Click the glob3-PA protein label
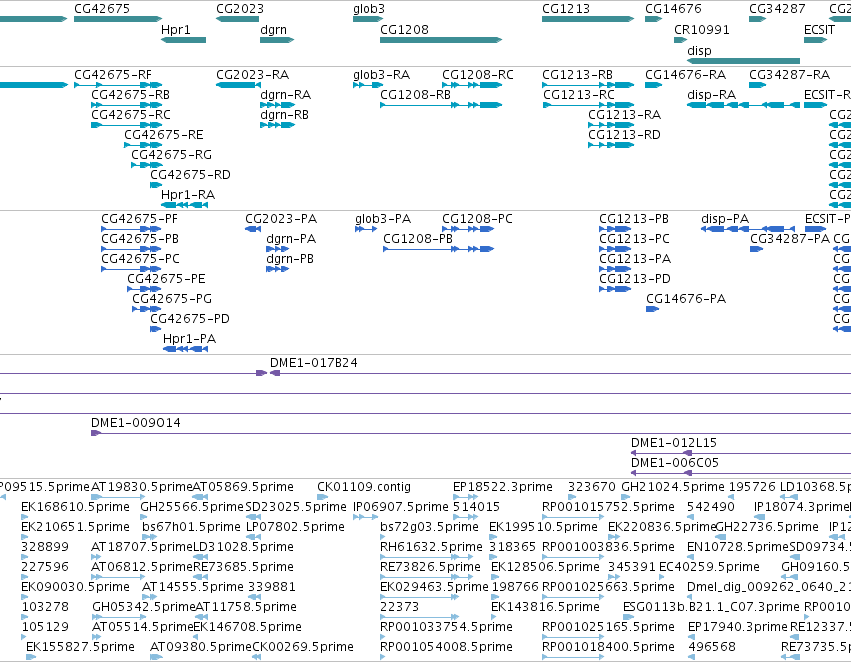 click(383, 219)
